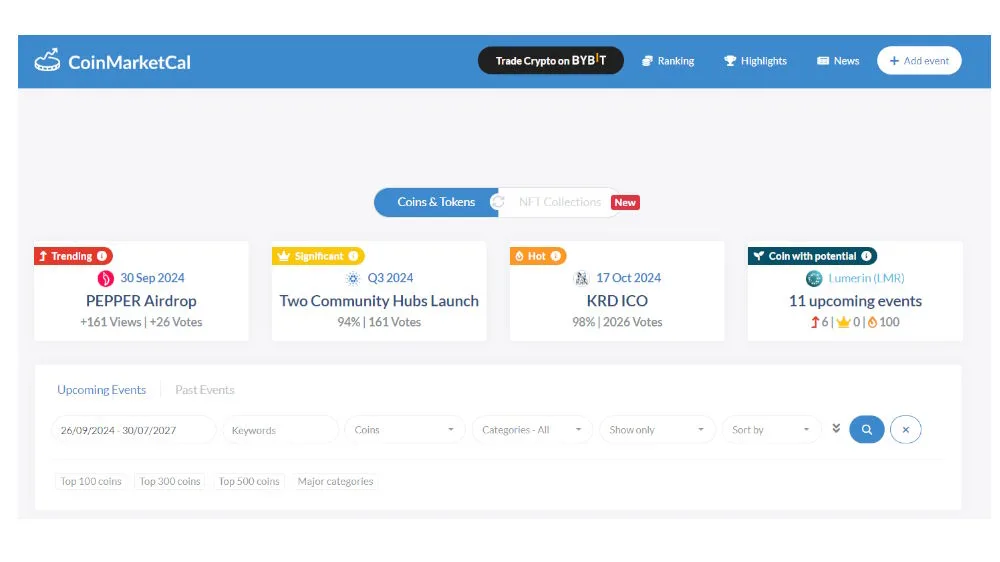
Task: Click the swap circle toggle knob
Action: (x=497, y=202)
